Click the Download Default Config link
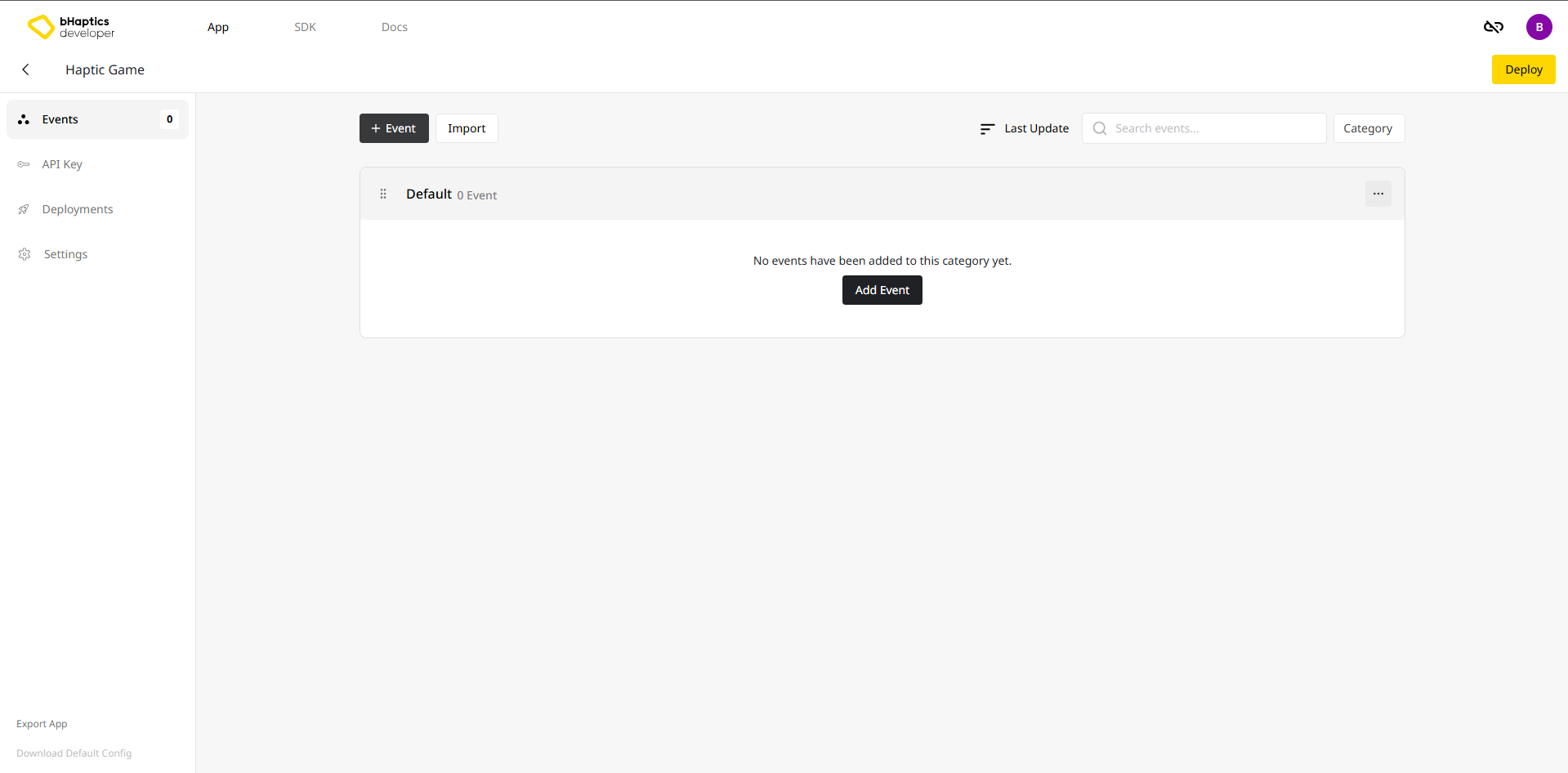This screenshot has width=1568, height=773. pyautogui.click(x=74, y=753)
